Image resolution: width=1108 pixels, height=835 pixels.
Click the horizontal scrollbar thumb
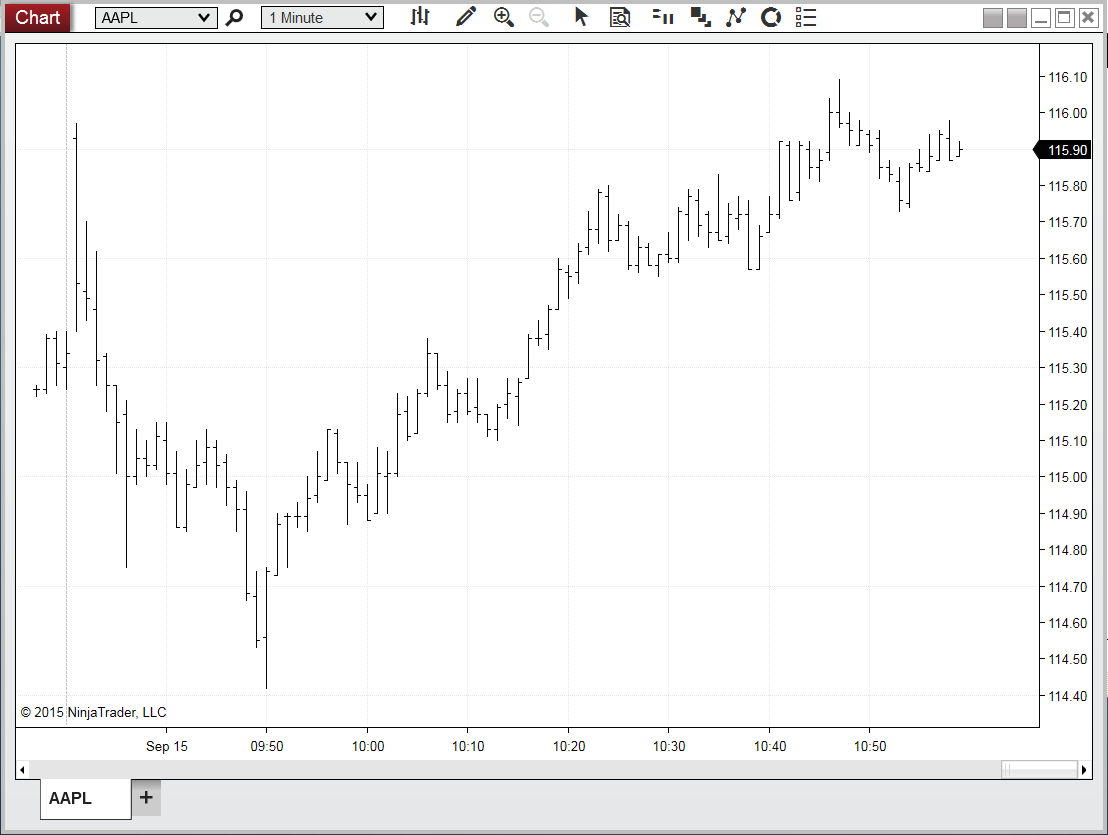pyautogui.click(x=1039, y=770)
